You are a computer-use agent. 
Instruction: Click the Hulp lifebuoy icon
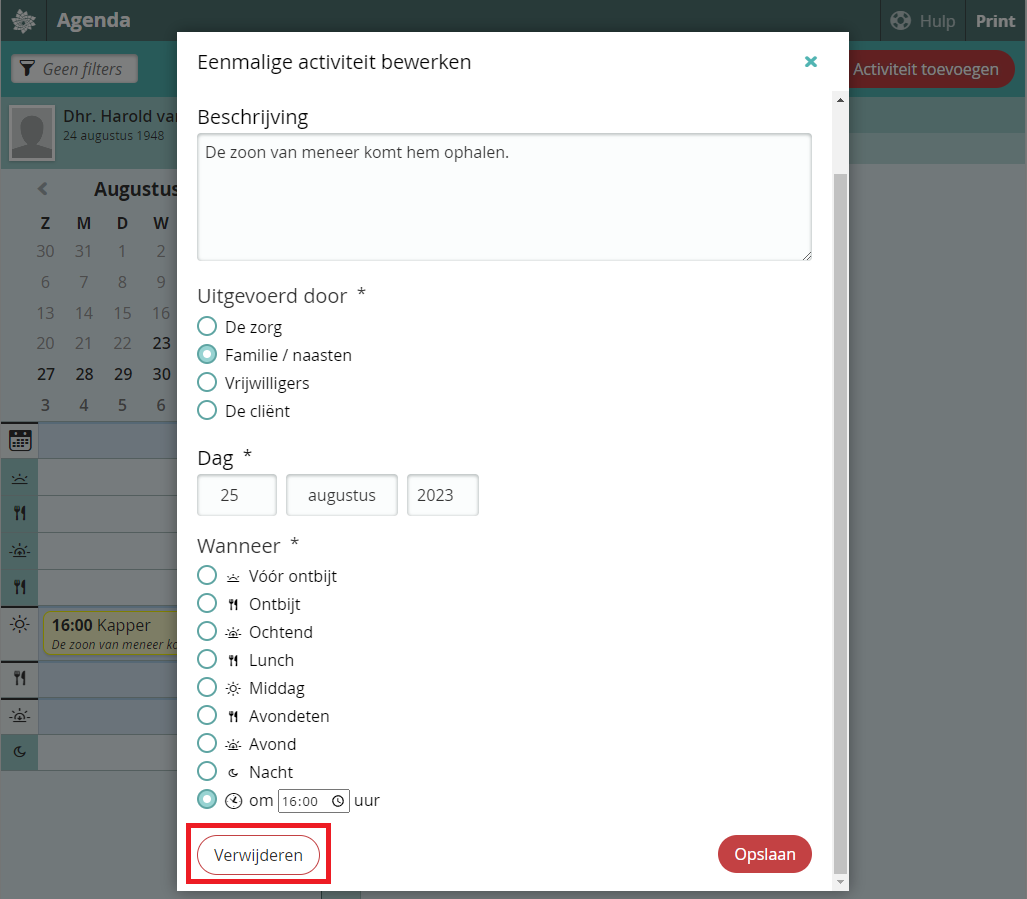tap(900, 21)
